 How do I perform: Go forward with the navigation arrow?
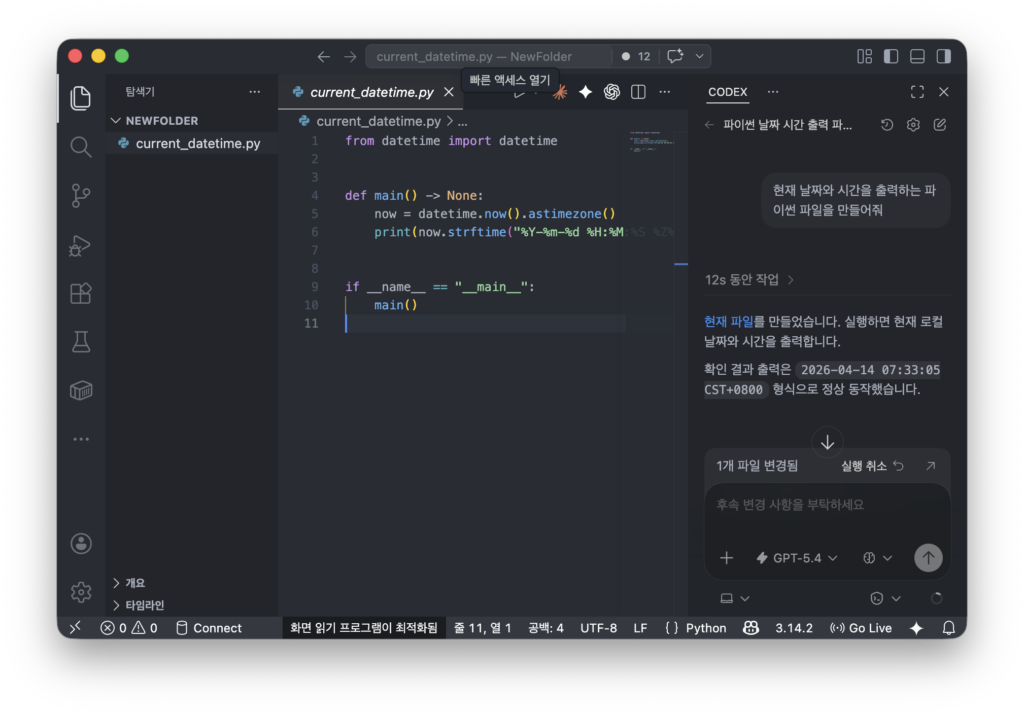click(350, 57)
